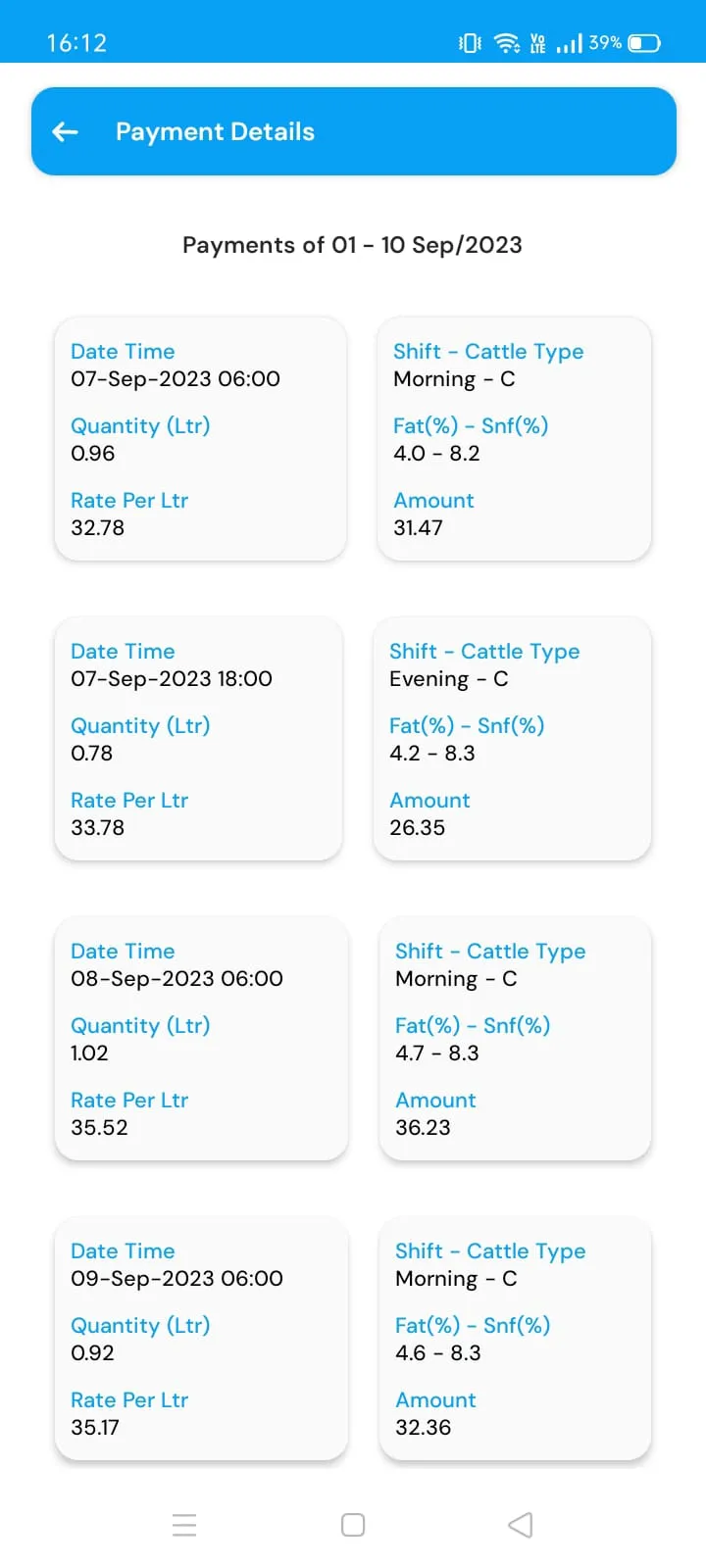Viewport: 706px width, 1568px height.
Task: Tap the vibrate mode icon in status bar
Action: [x=470, y=43]
